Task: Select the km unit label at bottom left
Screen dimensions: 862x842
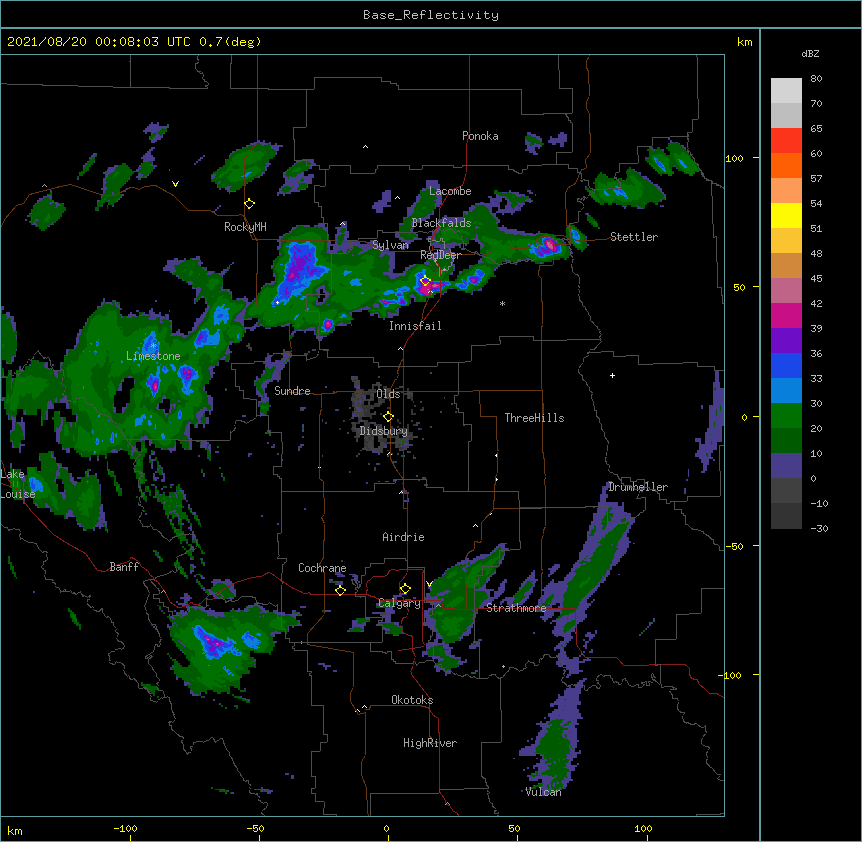Action: [15, 831]
